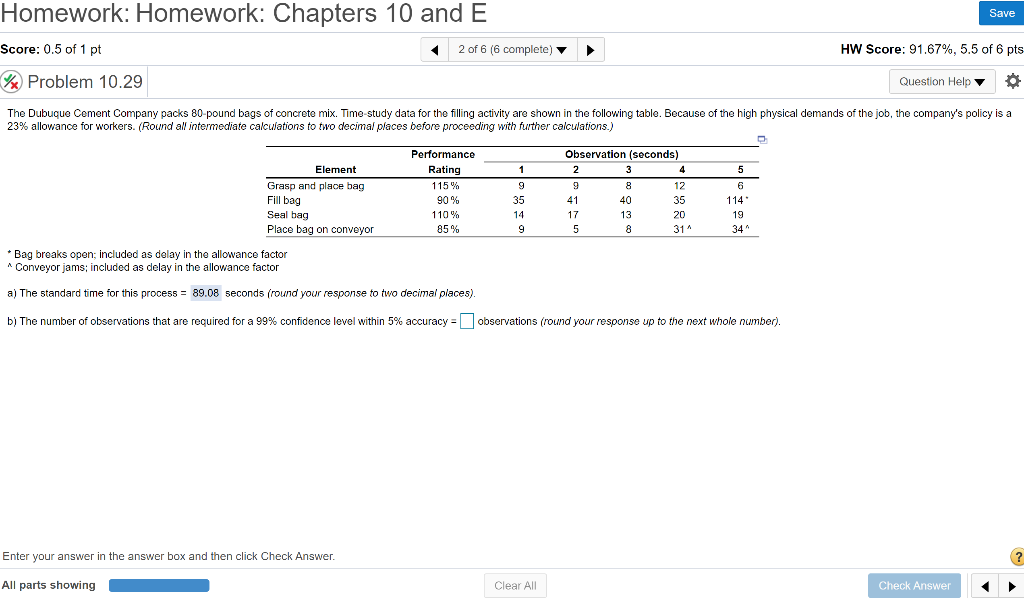Open the settings gear icon
This screenshot has height=600, width=1024.
1012,81
